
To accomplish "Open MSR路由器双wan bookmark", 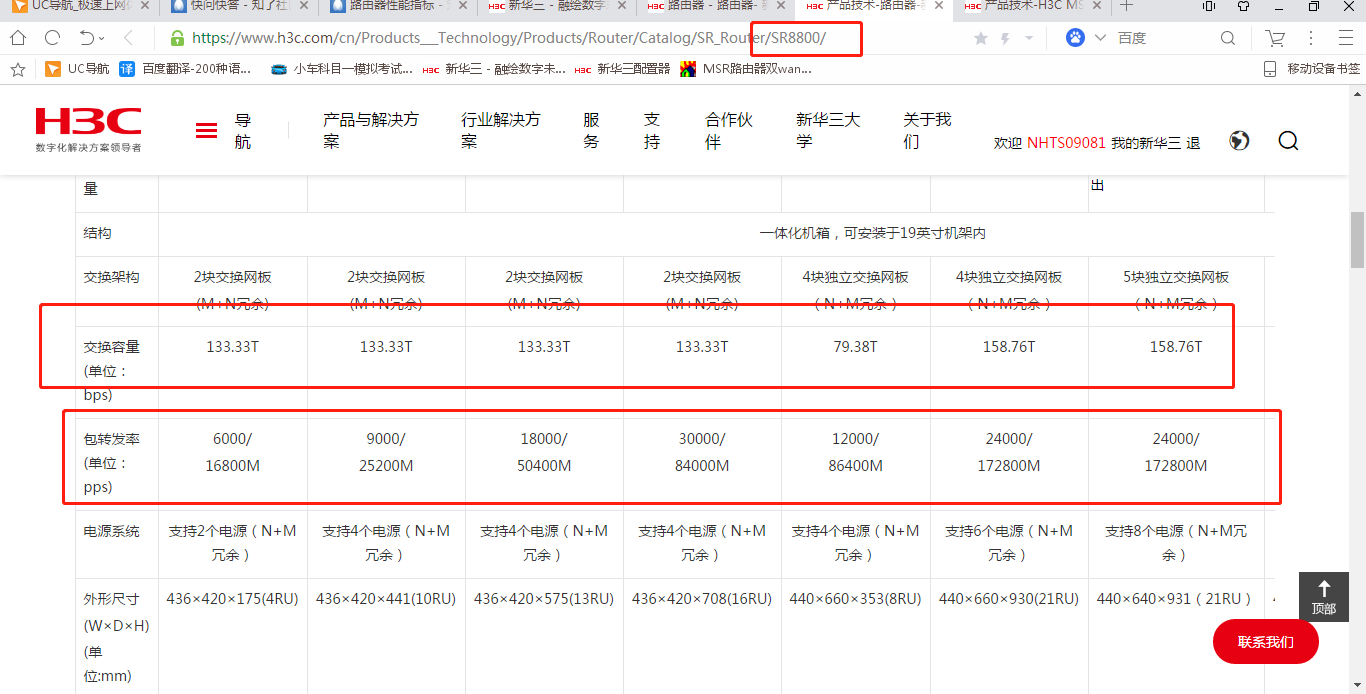I will pos(745,69).
